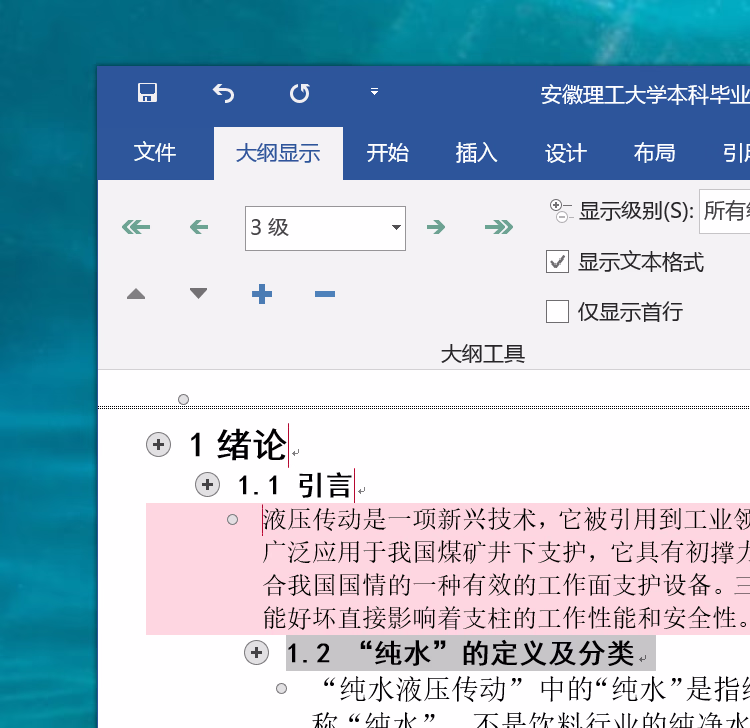The height and width of the screenshot is (728, 750).
Task: Expand selected heading with plus icon
Action: pyautogui.click(x=261, y=294)
